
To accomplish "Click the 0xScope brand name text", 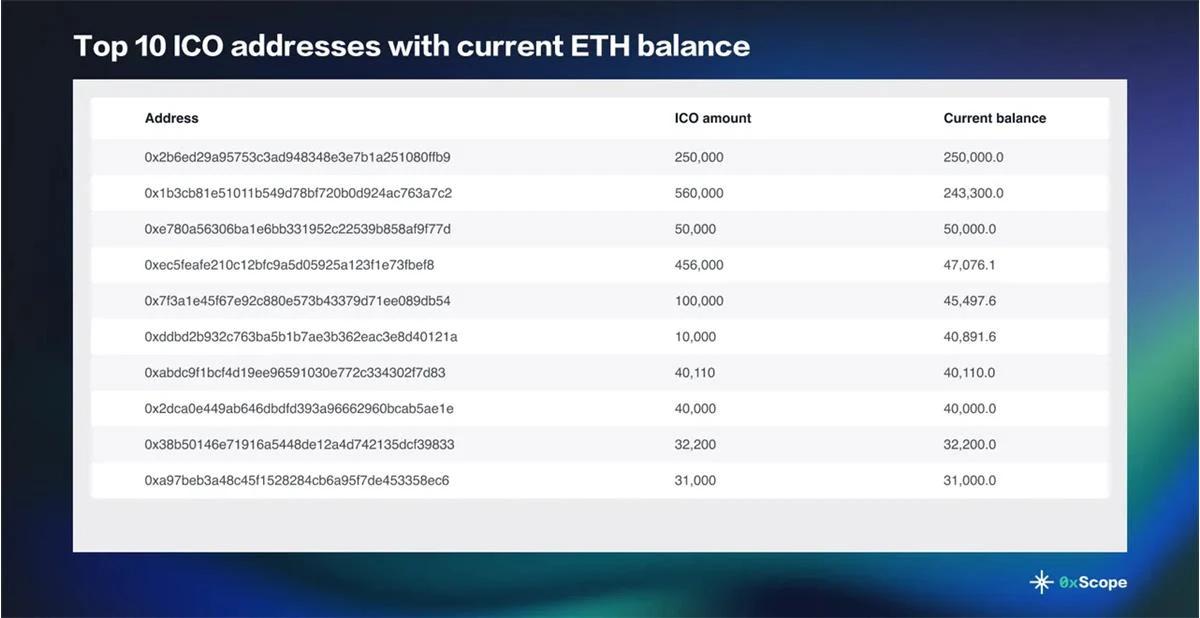I will [x=1093, y=582].
